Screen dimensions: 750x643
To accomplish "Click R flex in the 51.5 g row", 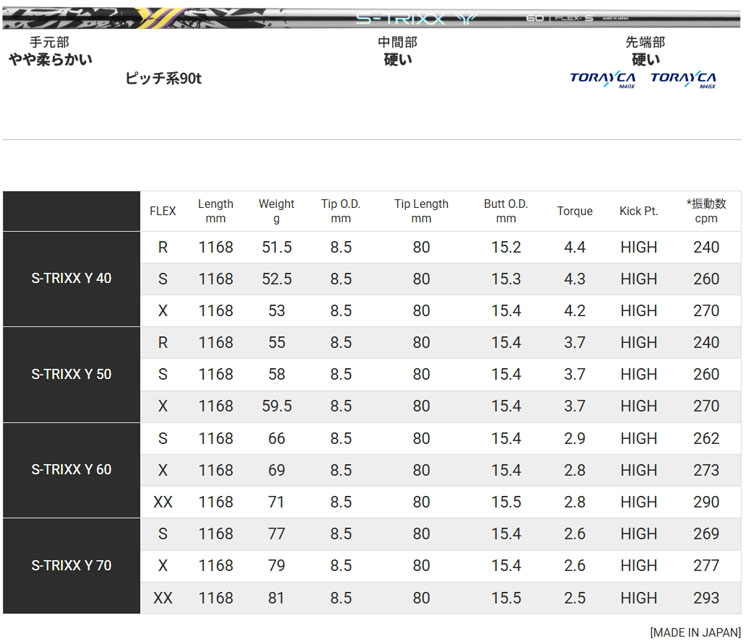I will 163,247.
